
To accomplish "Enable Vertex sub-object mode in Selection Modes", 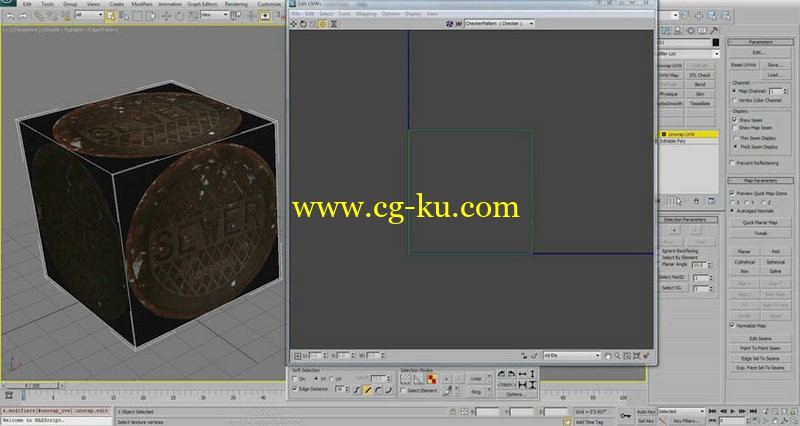I will (x=405, y=379).
